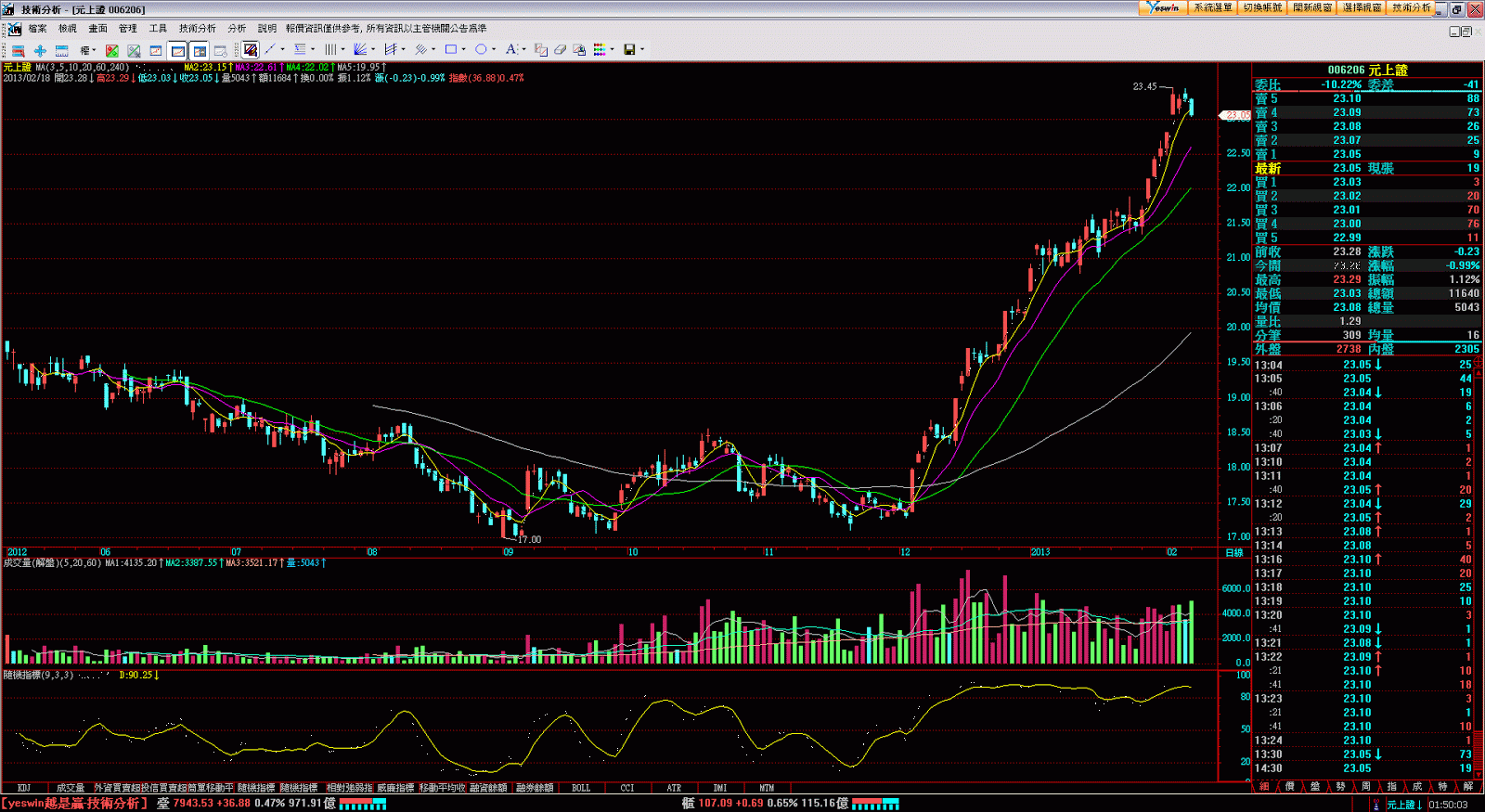The image size is (1485, 812).
Task: Click the copy drawing objects icon
Action: tap(541, 49)
